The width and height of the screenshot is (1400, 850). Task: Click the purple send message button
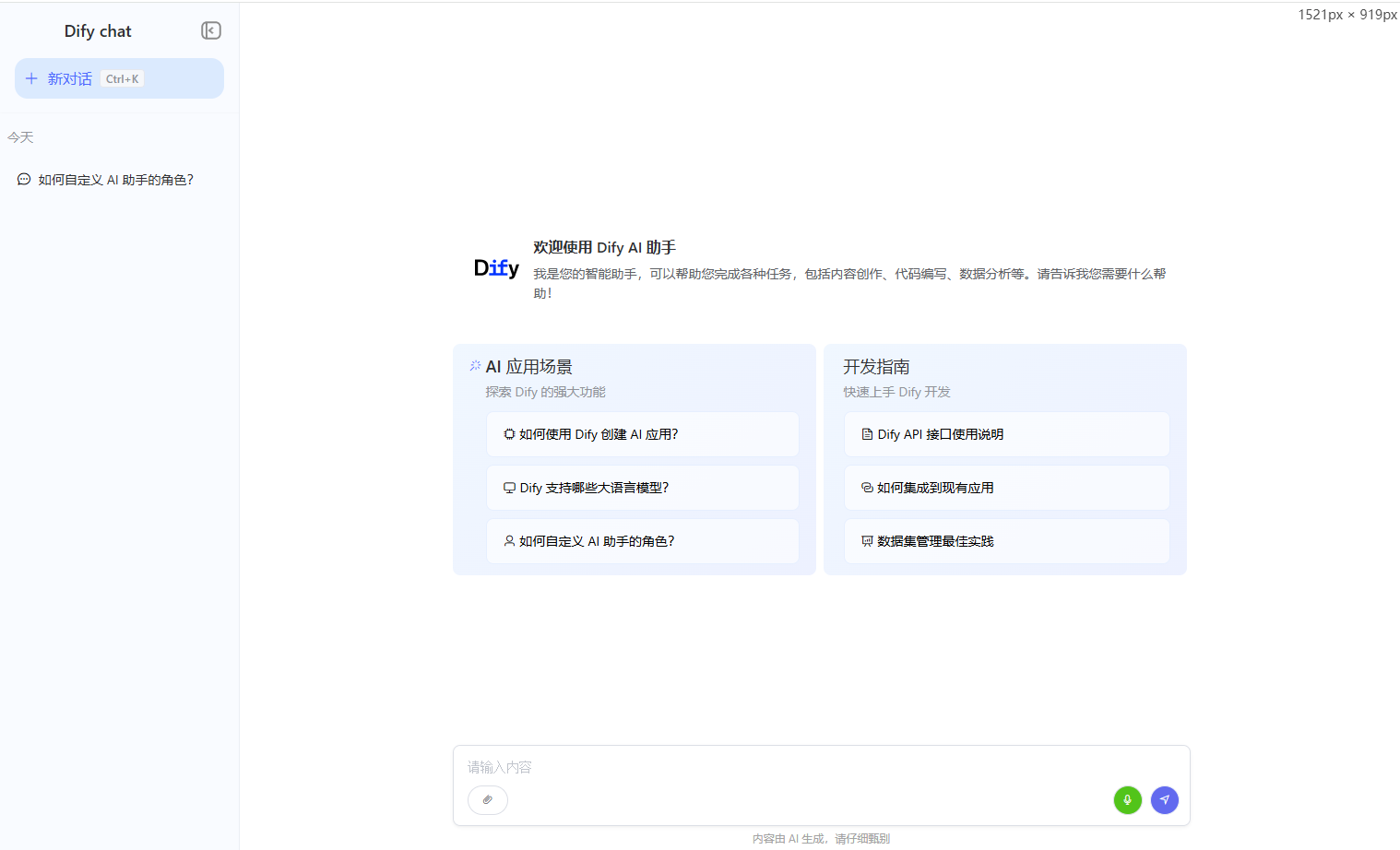click(1165, 800)
